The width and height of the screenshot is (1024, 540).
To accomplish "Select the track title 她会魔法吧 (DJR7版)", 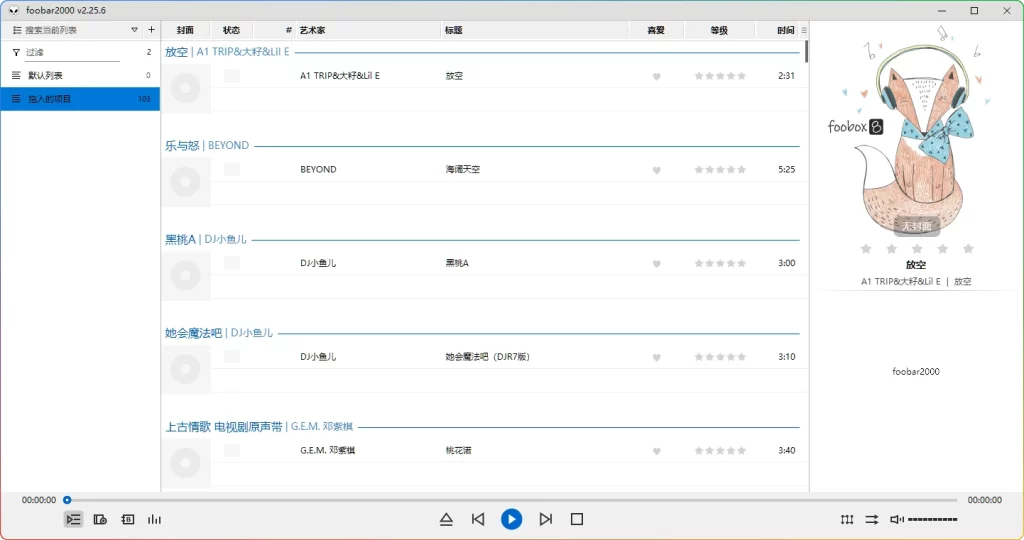I will click(x=487, y=357).
